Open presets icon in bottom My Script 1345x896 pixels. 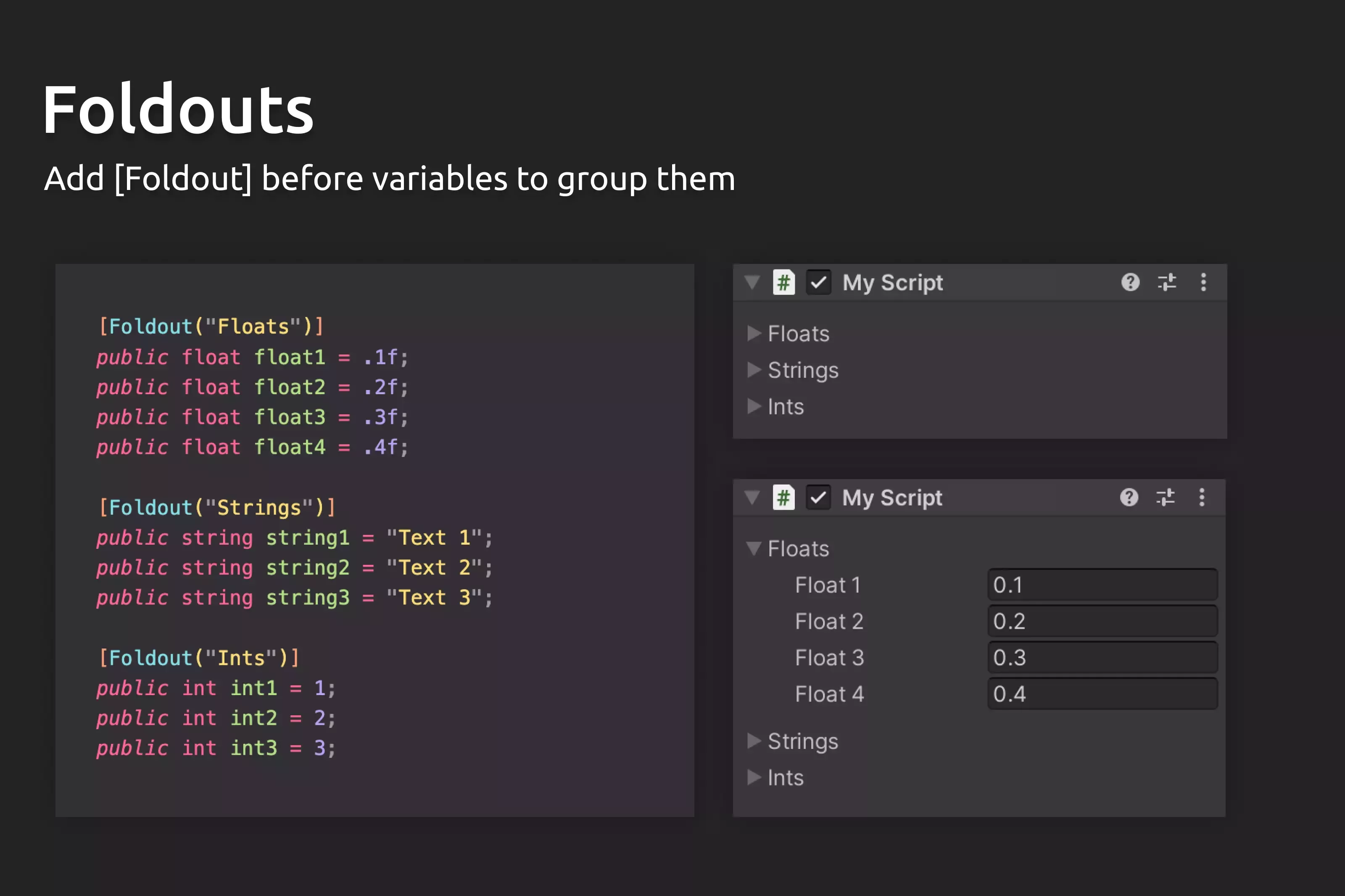(x=1166, y=498)
